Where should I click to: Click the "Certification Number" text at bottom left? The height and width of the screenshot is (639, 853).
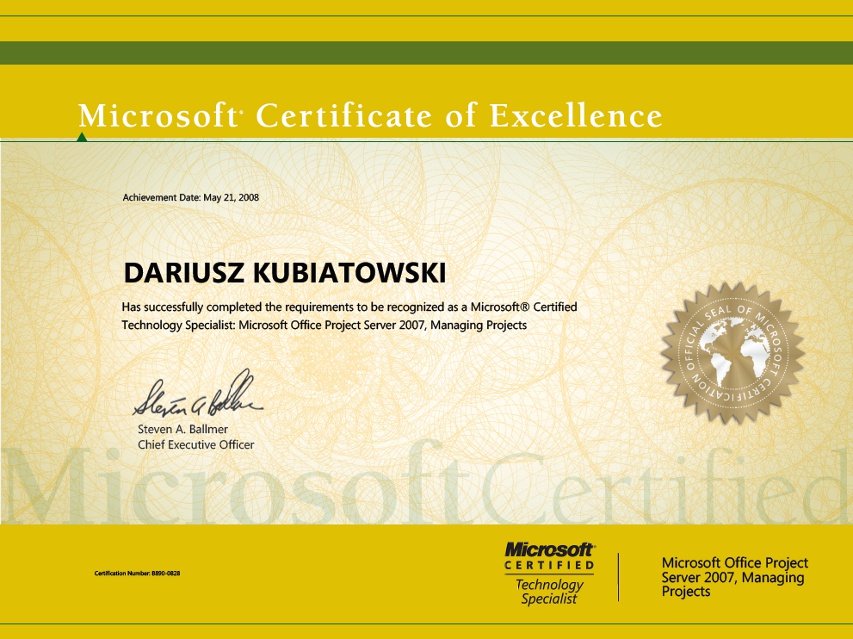137,573
